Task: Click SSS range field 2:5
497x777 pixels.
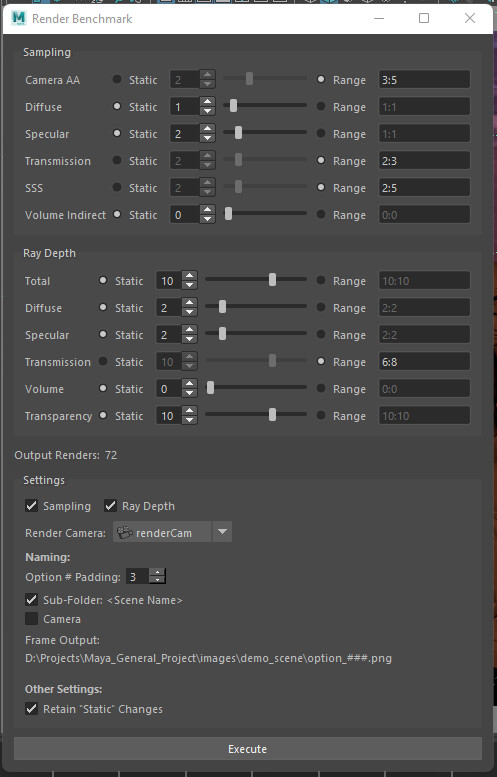Action: pos(424,187)
